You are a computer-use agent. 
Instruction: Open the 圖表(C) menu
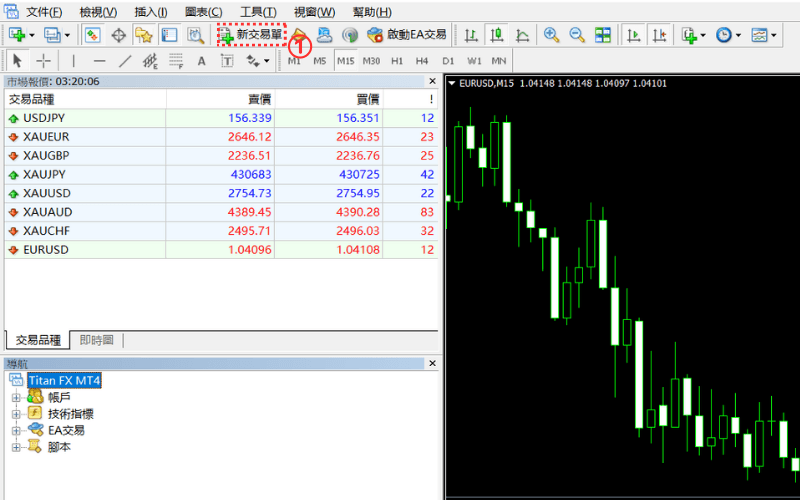click(x=204, y=12)
